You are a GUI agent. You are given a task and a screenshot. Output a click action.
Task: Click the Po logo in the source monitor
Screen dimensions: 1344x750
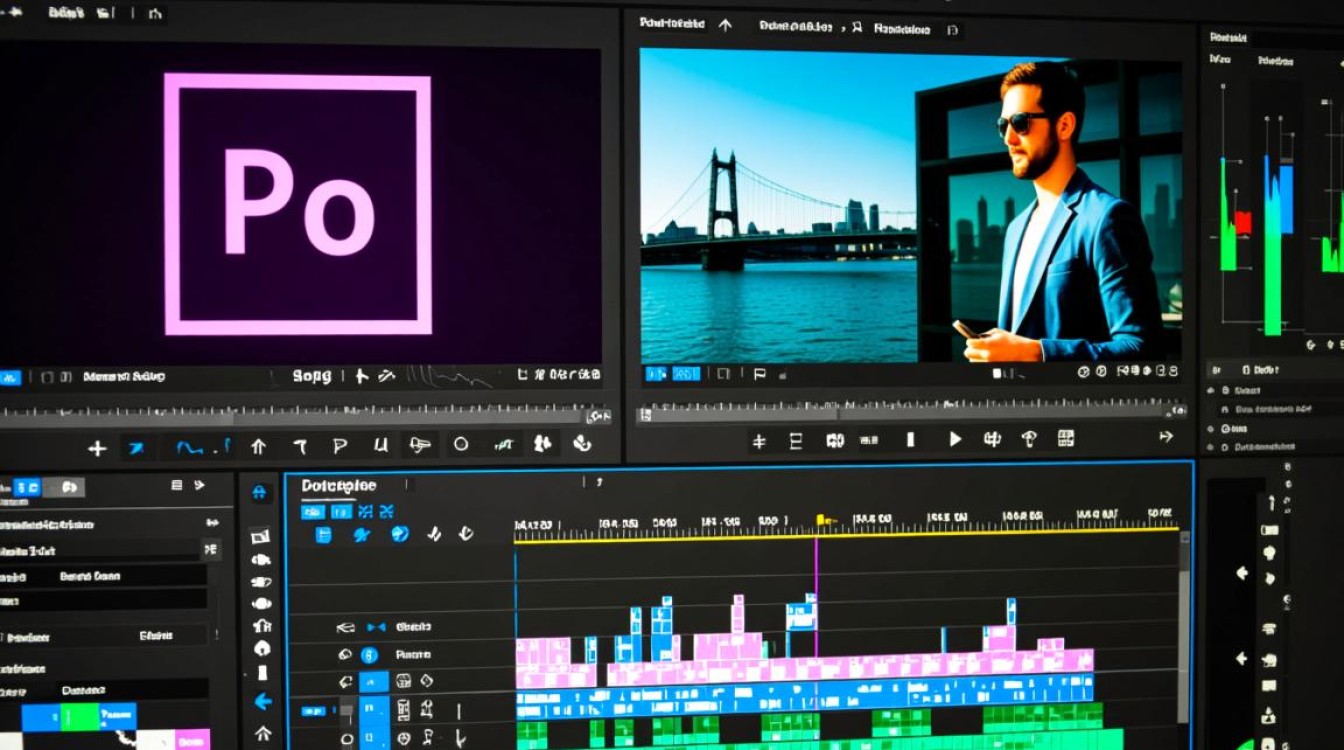coord(298,205)
